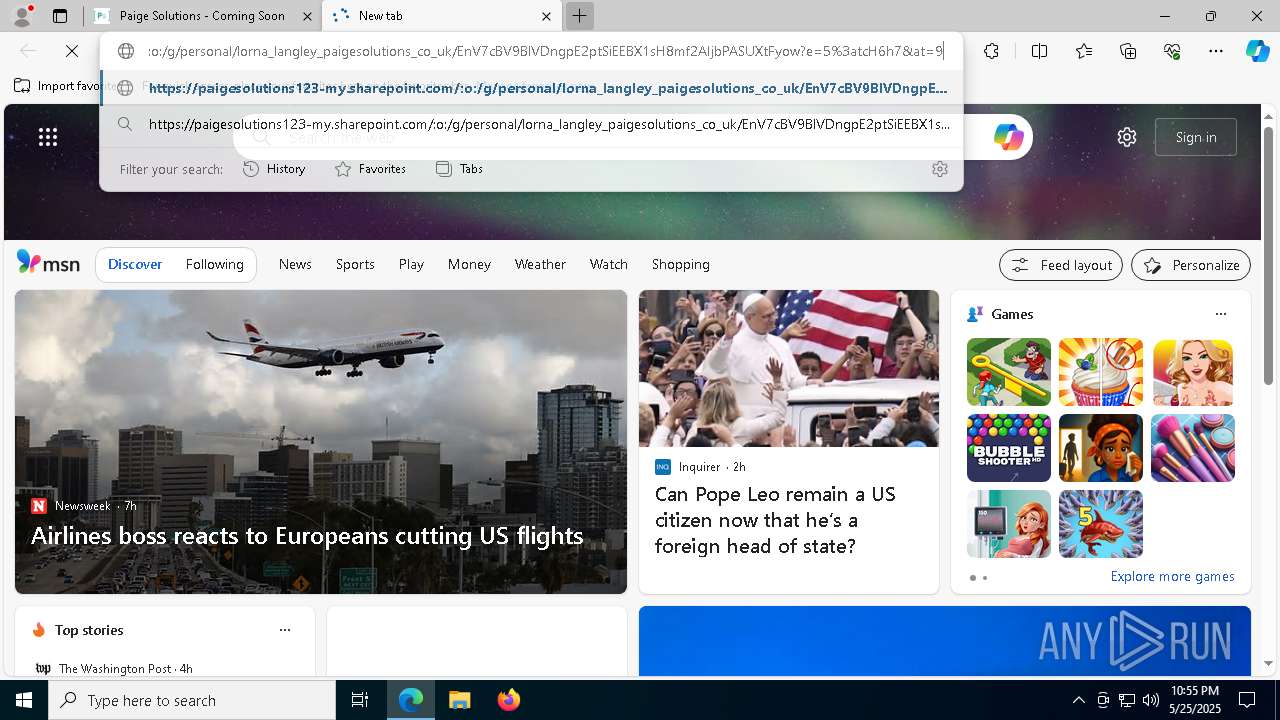The height and width of the screenshot is (720, 1280).
Task: Filter search by Tabs
Action: tap(459, 169)
